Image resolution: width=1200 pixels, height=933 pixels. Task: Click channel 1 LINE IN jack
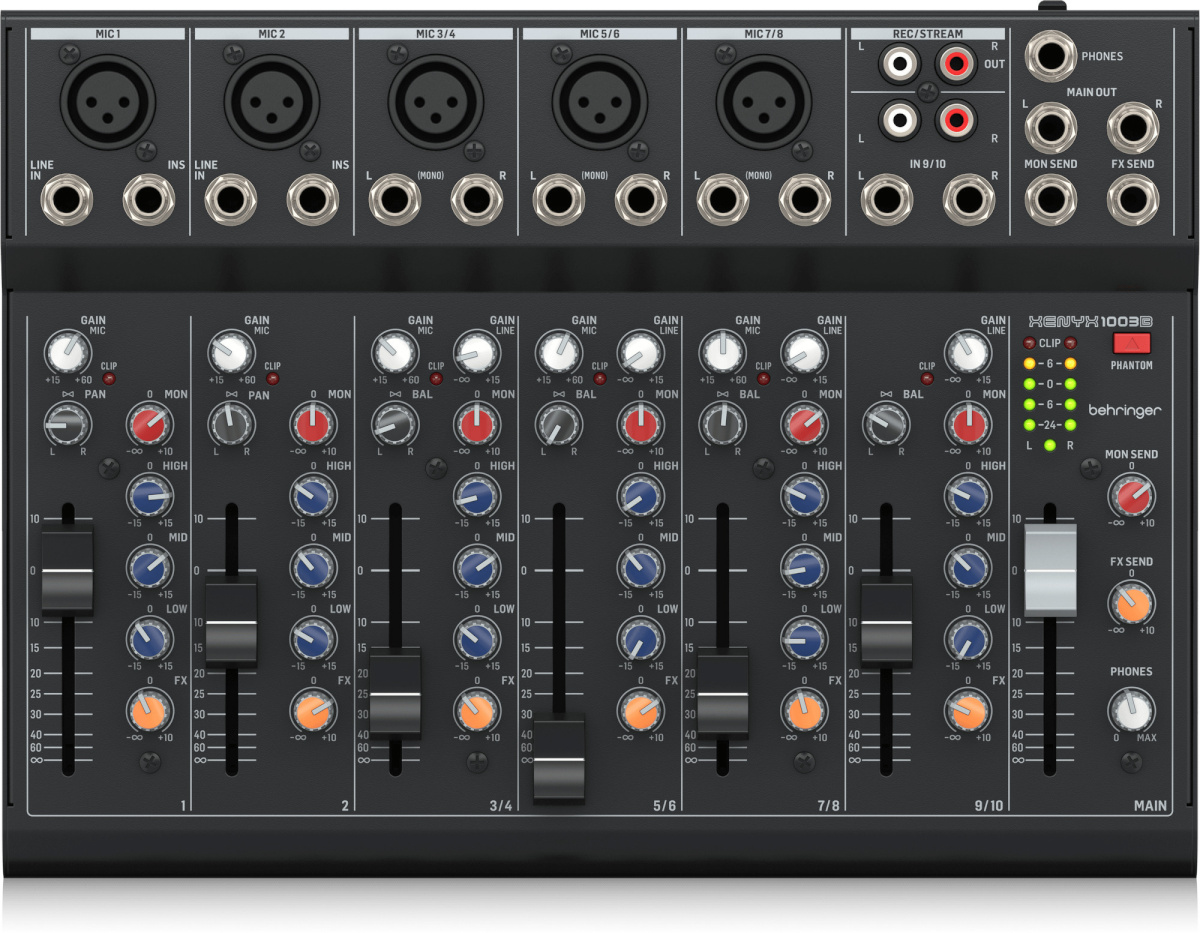tap(65, 200)
